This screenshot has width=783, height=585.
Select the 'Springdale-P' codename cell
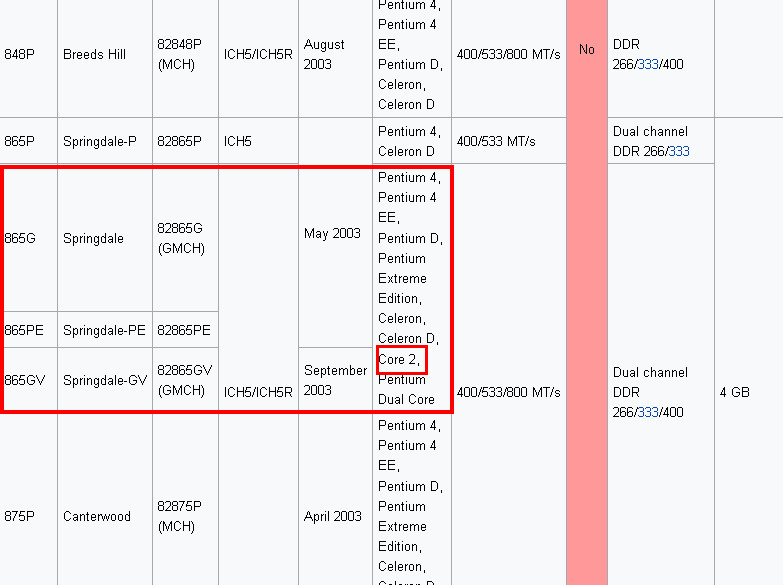[x=99, y=141]
